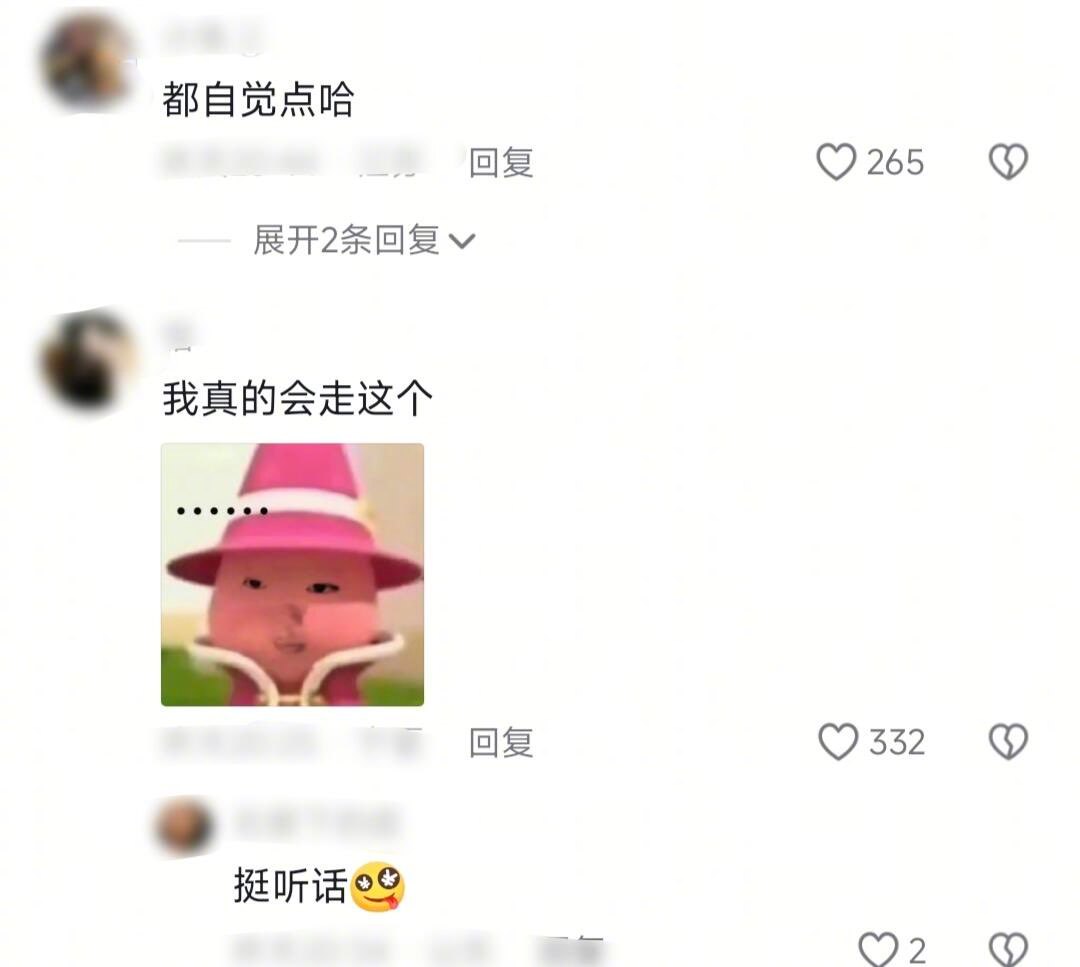
Task: Open the second commenter's avatar
Action: [x=88, y=360]
